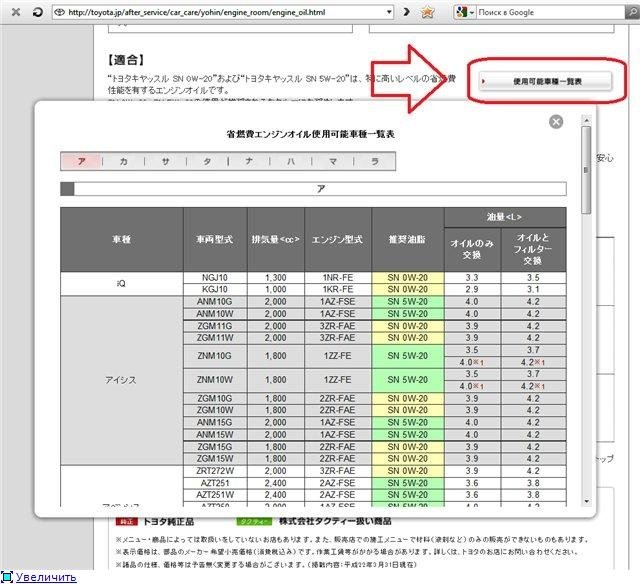Select the タ tab in the kana index
The image size is (640, 584).
pyautogui.click(x=207, y=161)
